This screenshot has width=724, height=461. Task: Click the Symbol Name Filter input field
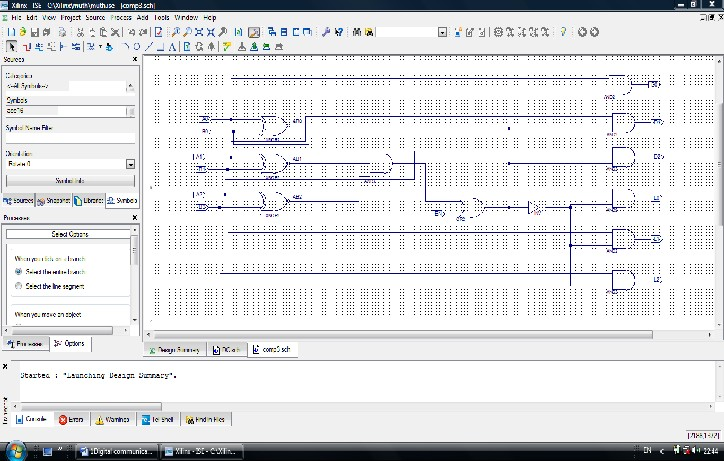pyautogui.click(x=70, y=138)
